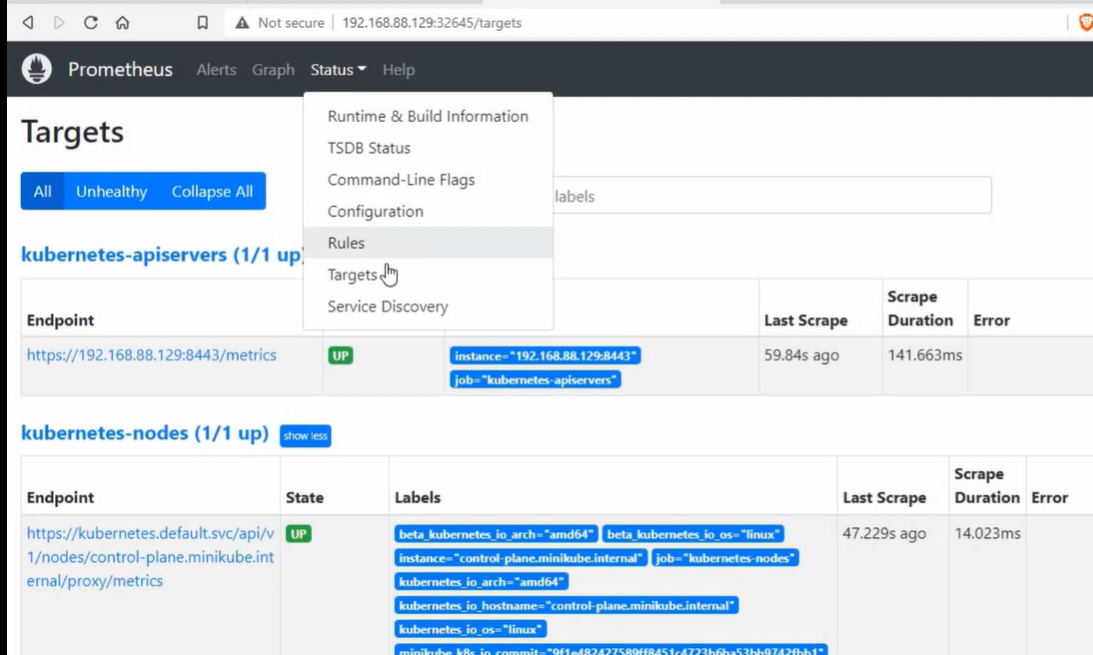Screen dimensions: 1093x655
Task: Click the browser back arrow icon
Action: [x=28, y=23]
